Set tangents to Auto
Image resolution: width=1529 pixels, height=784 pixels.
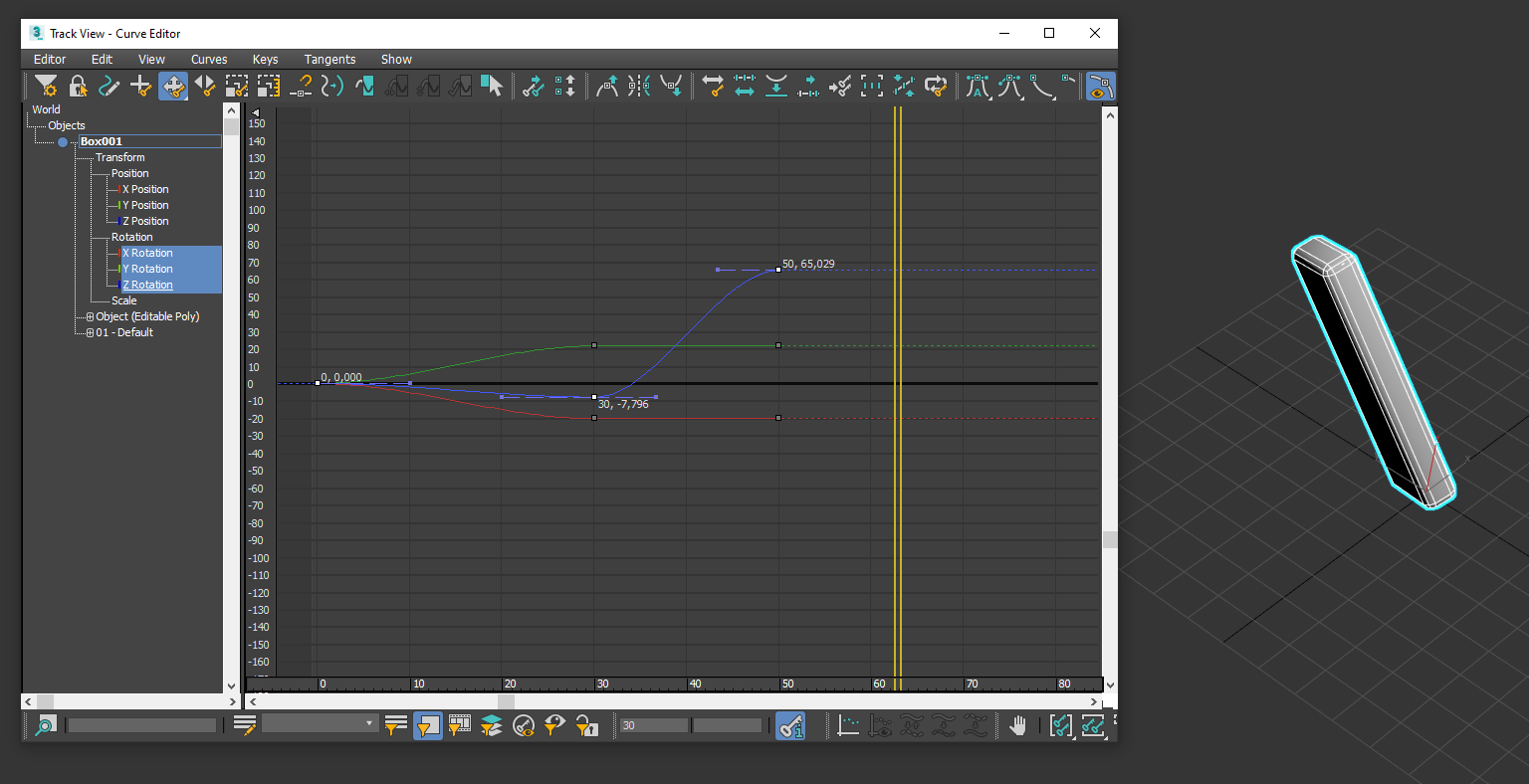[x=978, y=87]
